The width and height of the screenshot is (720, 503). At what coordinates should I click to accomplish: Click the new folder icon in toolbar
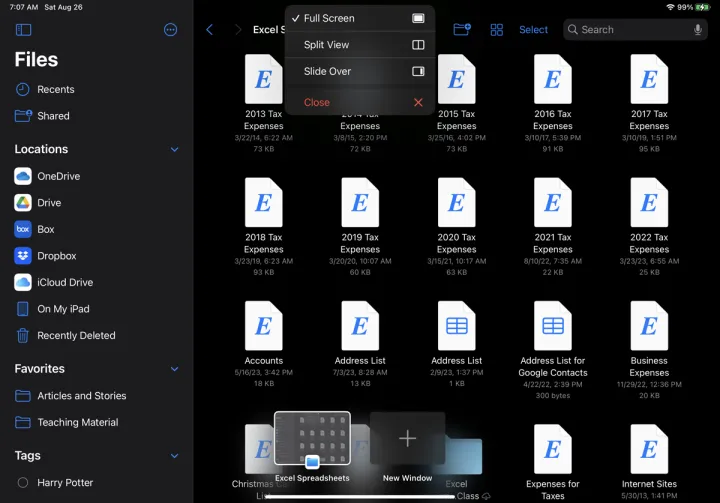[x=462, y=30]
